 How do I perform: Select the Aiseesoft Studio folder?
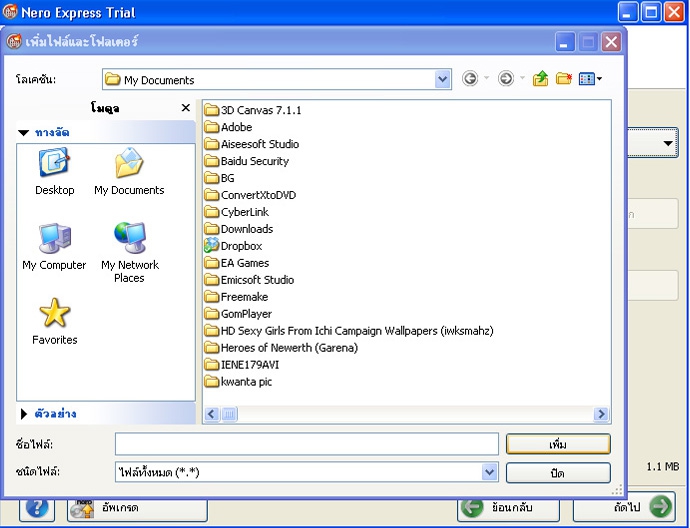click(252, 144)
